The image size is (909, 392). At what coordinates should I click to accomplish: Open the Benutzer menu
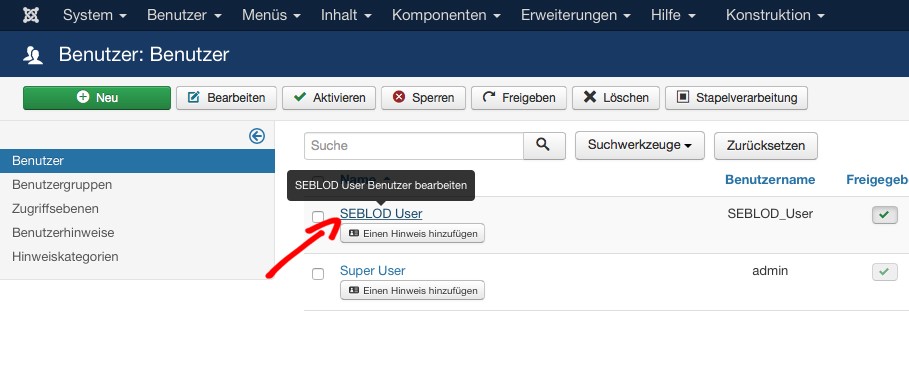click(x=184, y=15)
